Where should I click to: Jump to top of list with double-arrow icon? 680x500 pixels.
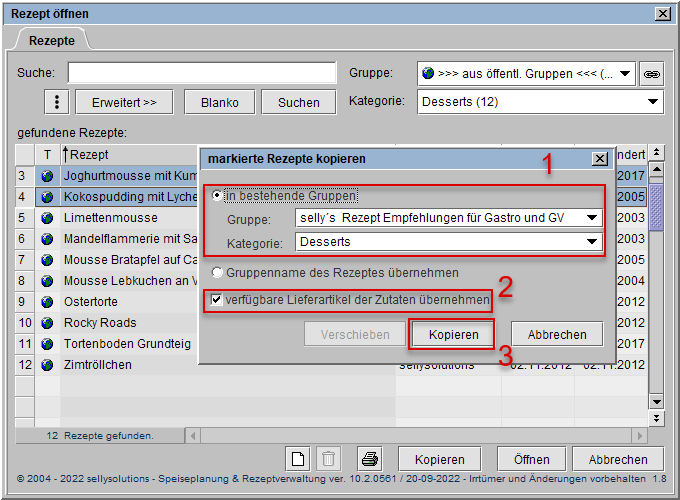point(657,153)
